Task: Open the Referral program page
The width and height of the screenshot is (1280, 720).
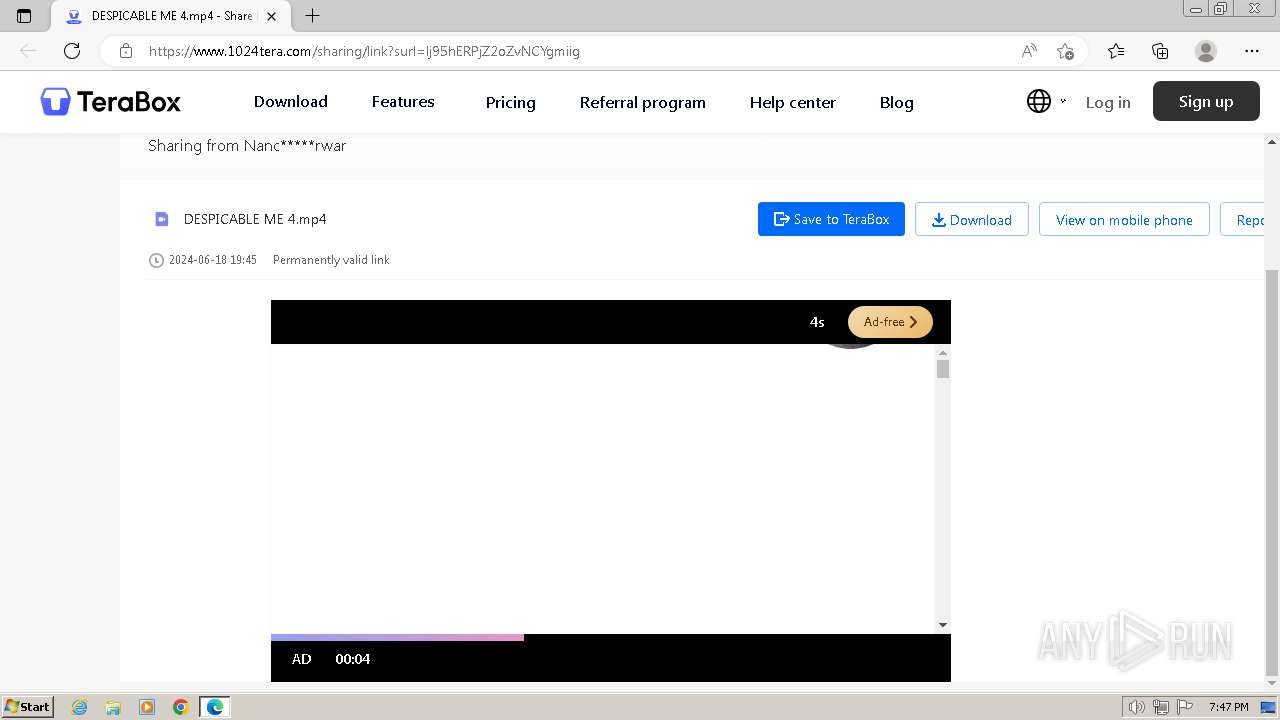Action: [x=642, y=102]
